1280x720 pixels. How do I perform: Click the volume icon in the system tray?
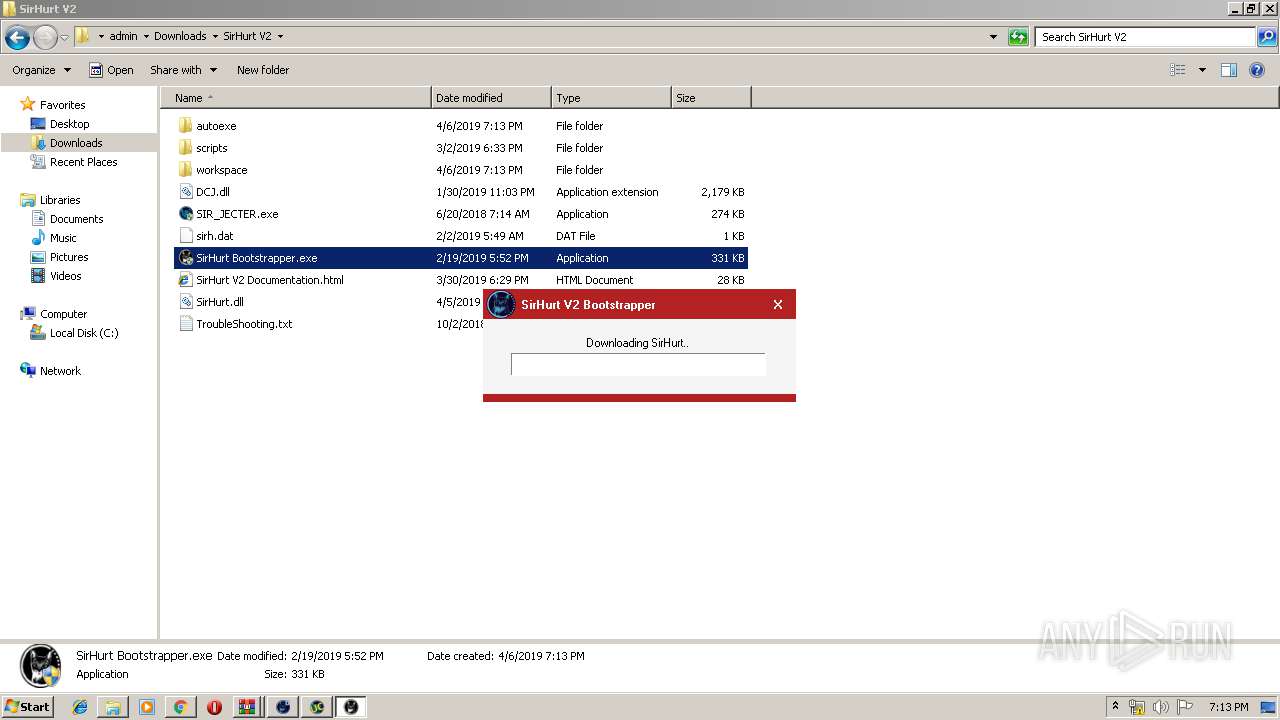(x=1160, y=707)
